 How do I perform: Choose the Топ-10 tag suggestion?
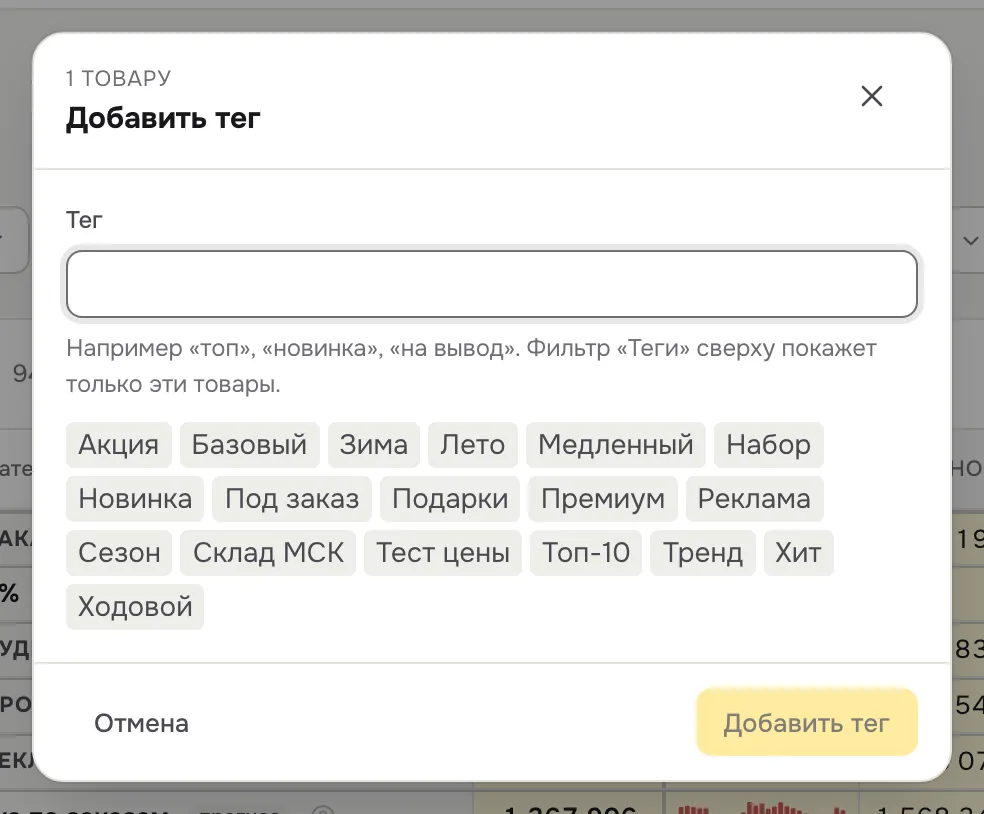[586, 553]
